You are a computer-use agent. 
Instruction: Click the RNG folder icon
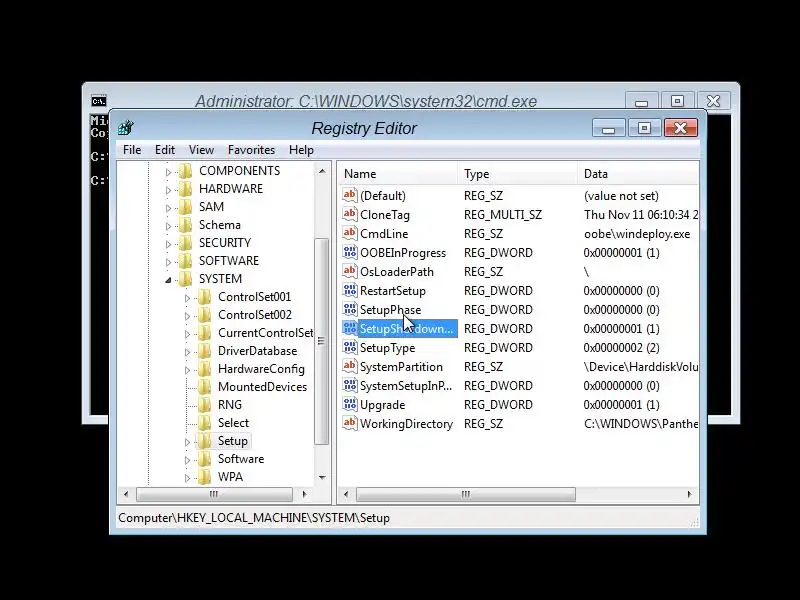(205, 405)
